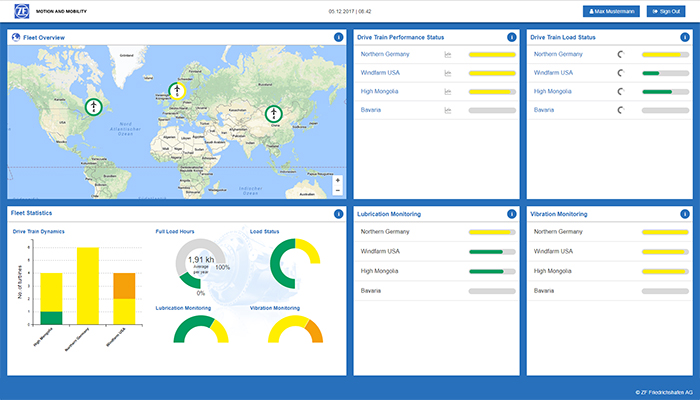Screen dimensions: 700x400
Task: Open Bavaria in Performance Status
Action: pos(371,110)
